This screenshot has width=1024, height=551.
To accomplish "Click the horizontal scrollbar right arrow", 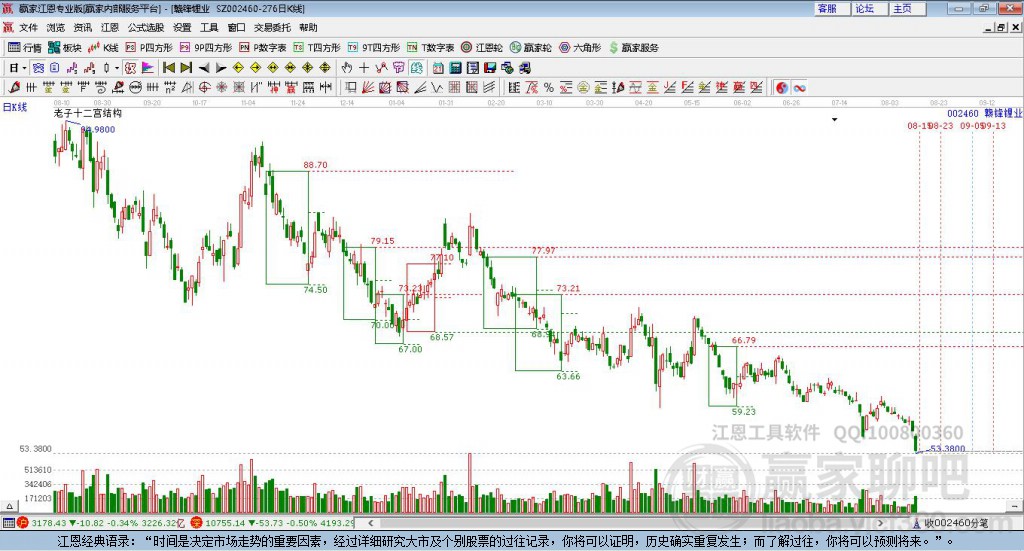I will [880, 523].
